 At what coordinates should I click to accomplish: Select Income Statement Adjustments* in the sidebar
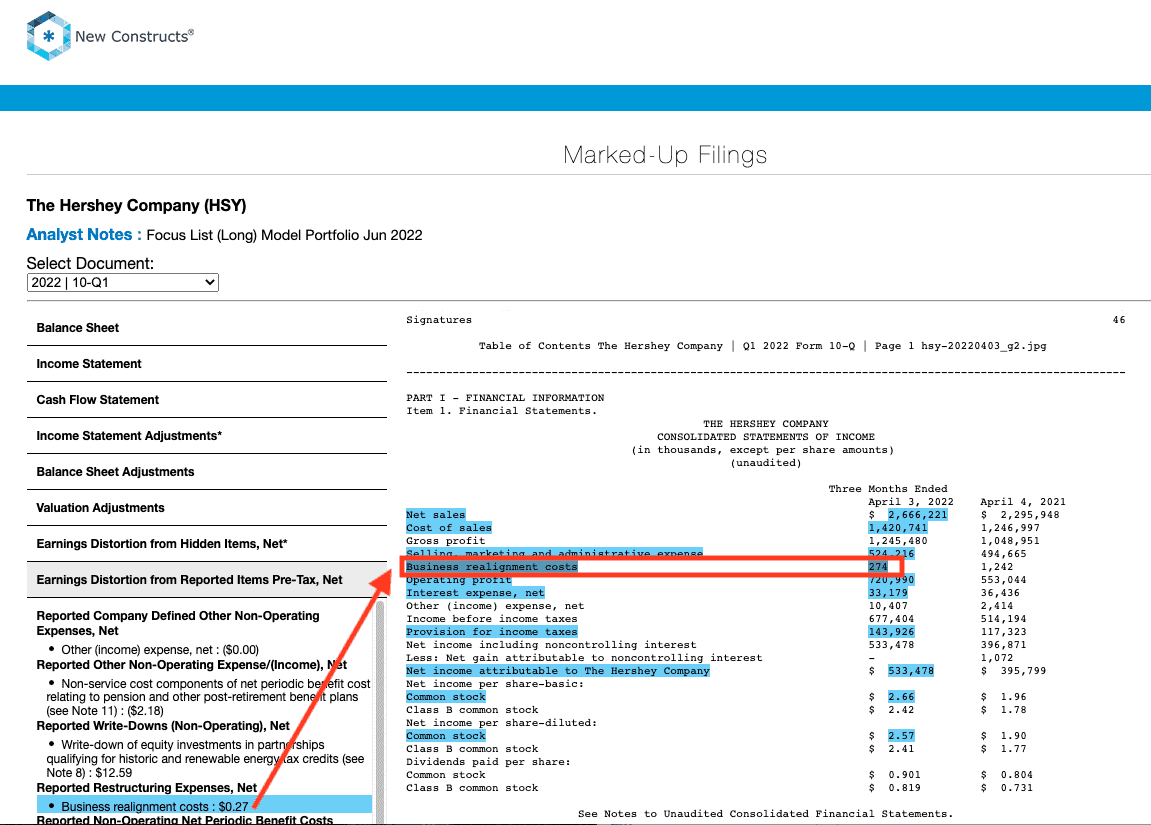pyautogui.click(x=207, y=436)
